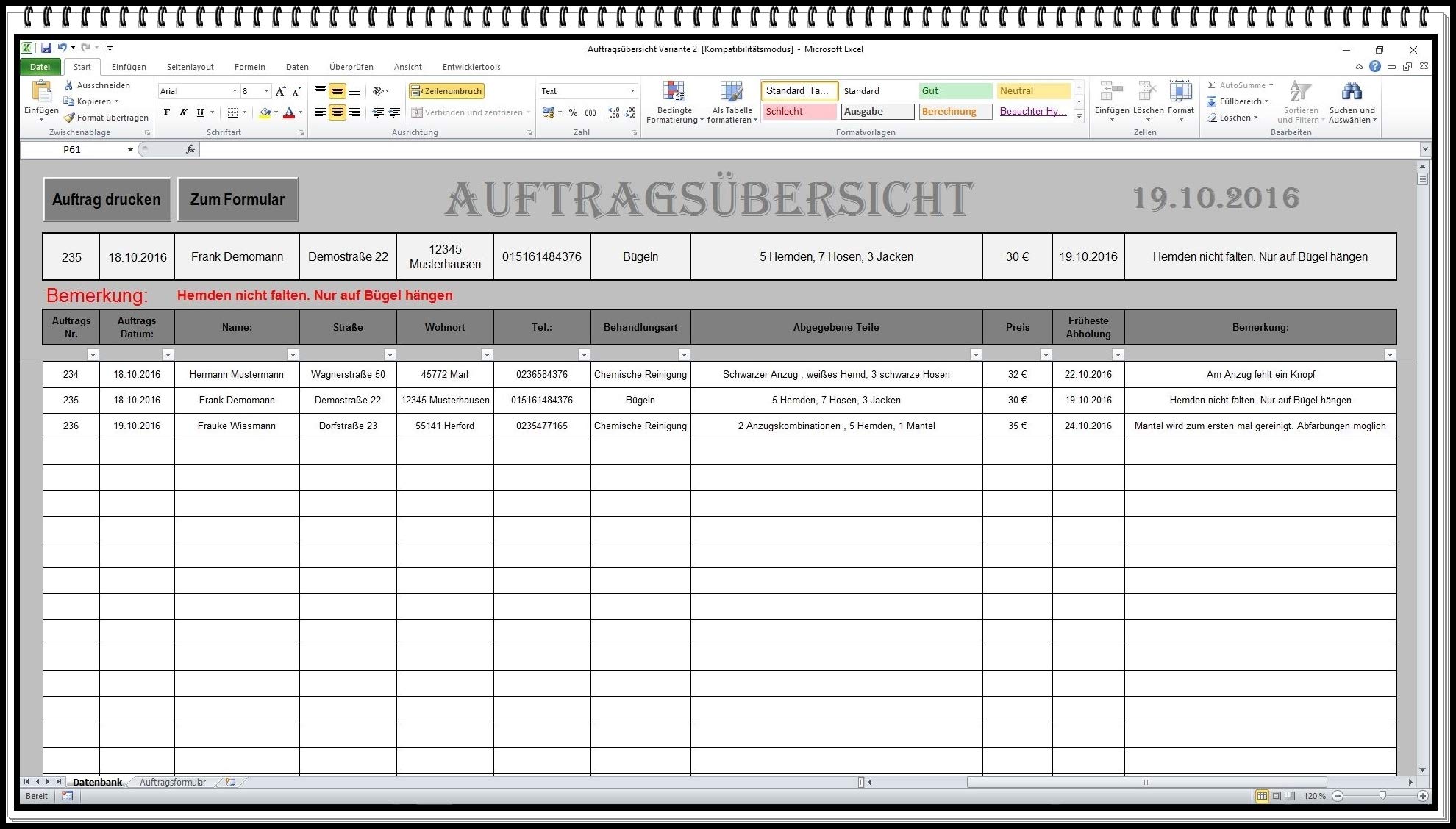Decrease font size with small A
This screenshot has width=1456, height=829.
pos(297,91)
